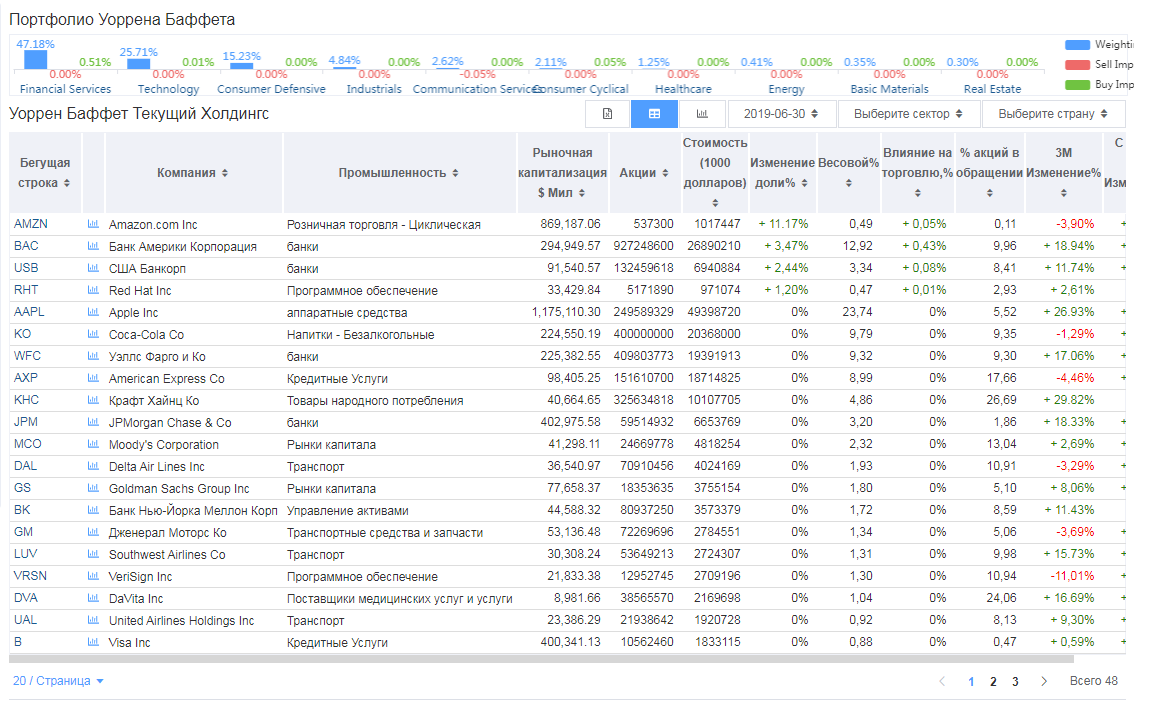Open chart icon for Visa Inc
1152x704 pixels.
pyautogui.click(x=93, y=642)
